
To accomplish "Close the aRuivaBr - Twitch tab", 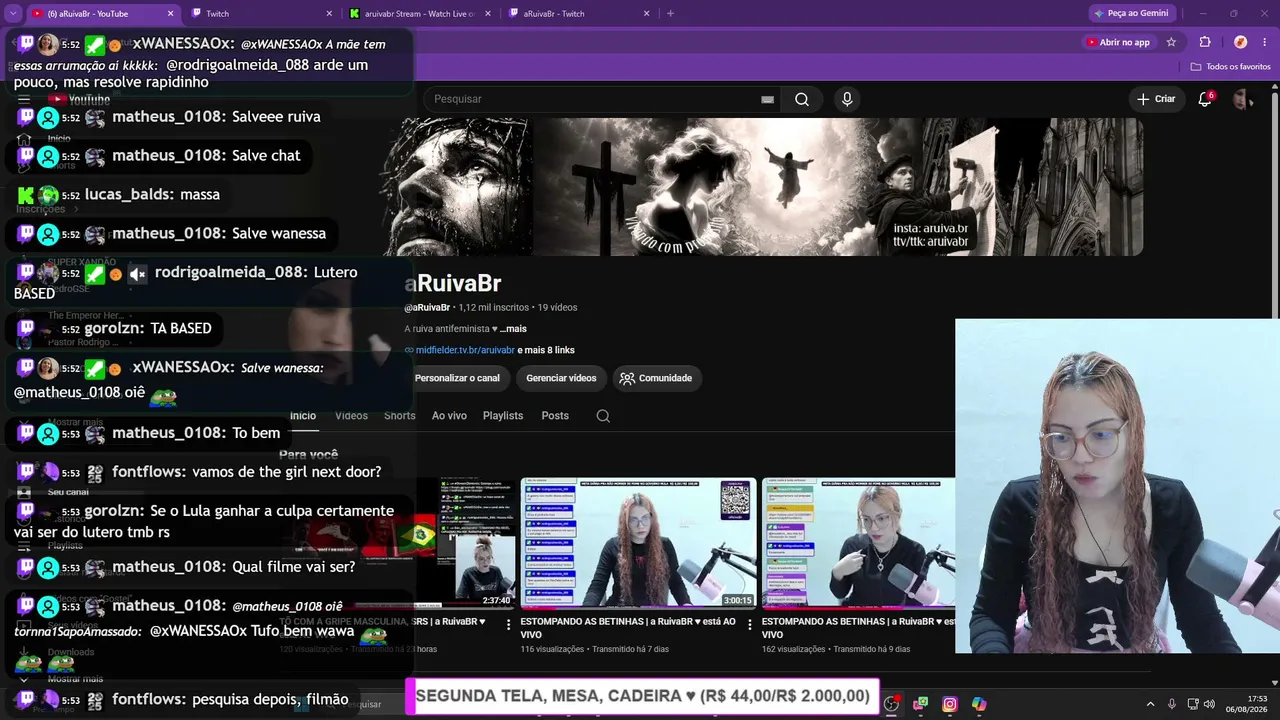I will [x=646, y=14].
